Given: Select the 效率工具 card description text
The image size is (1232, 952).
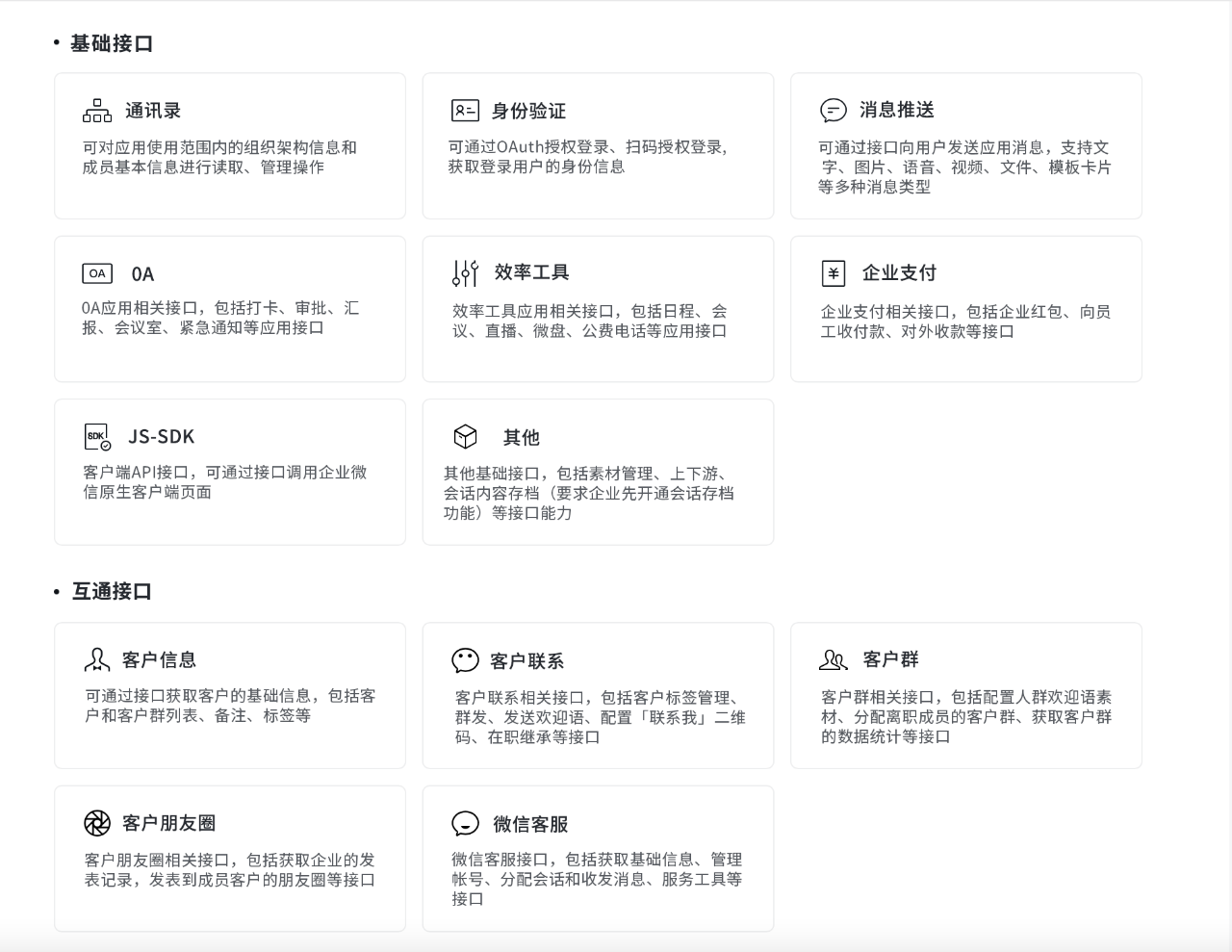Looking at the screenshot, I should [589, 322].
